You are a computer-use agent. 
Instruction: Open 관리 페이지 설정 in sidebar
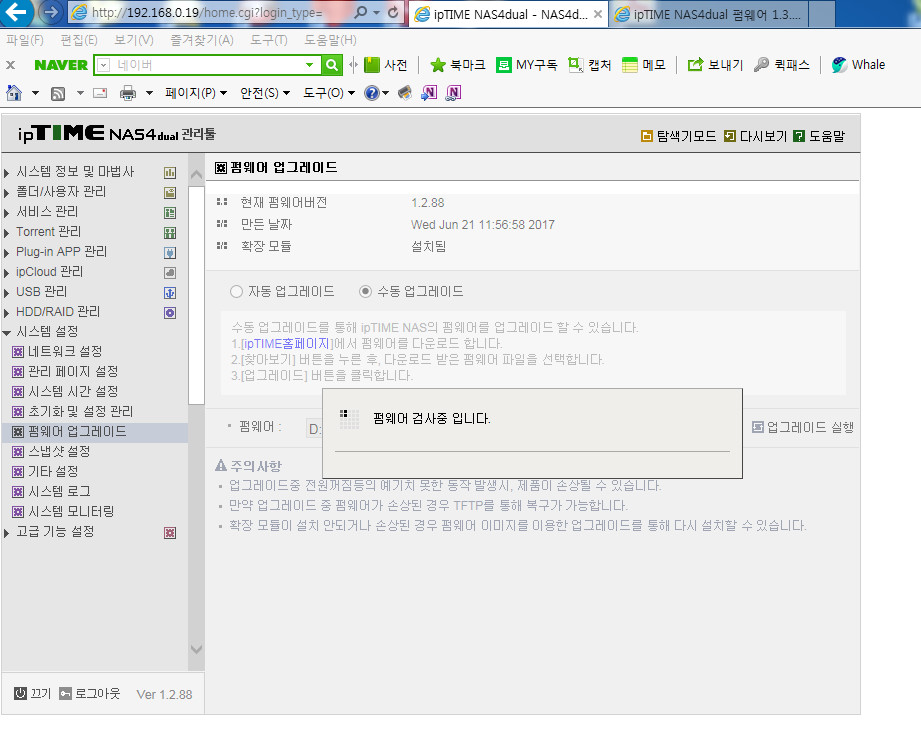point(73,371)
